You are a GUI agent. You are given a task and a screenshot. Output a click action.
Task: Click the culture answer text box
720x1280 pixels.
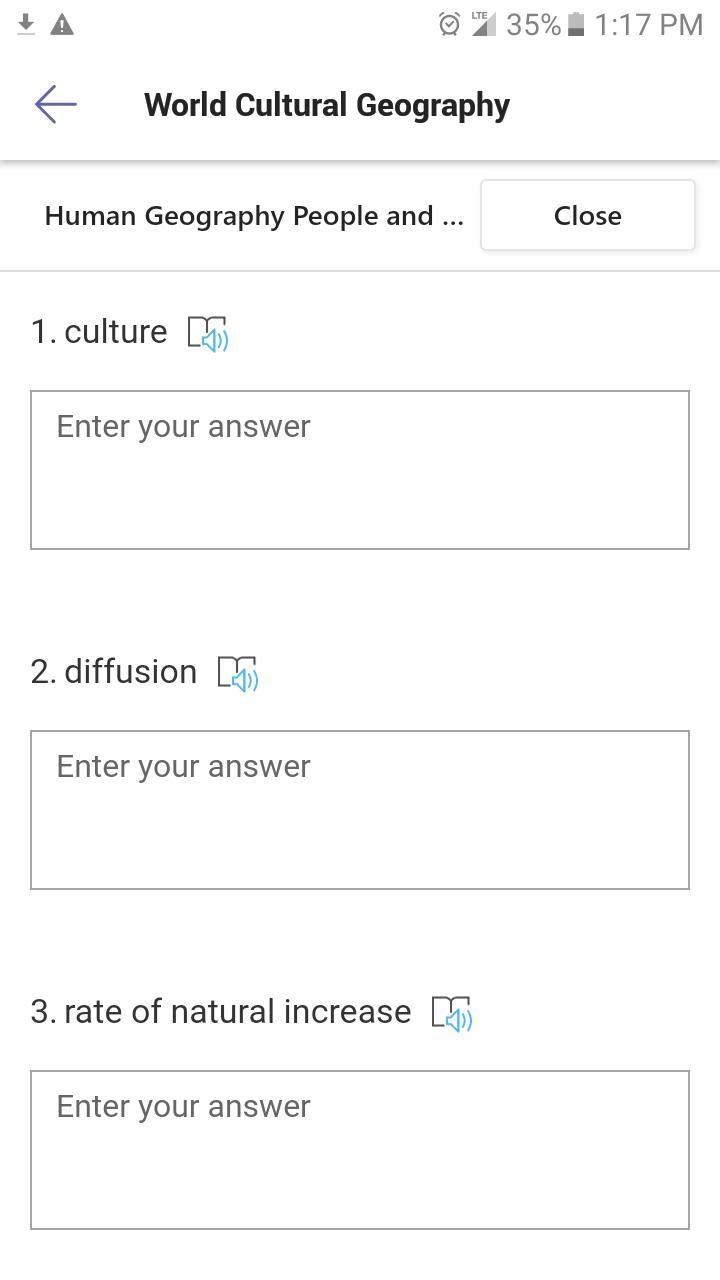click(x=360, y=470)
